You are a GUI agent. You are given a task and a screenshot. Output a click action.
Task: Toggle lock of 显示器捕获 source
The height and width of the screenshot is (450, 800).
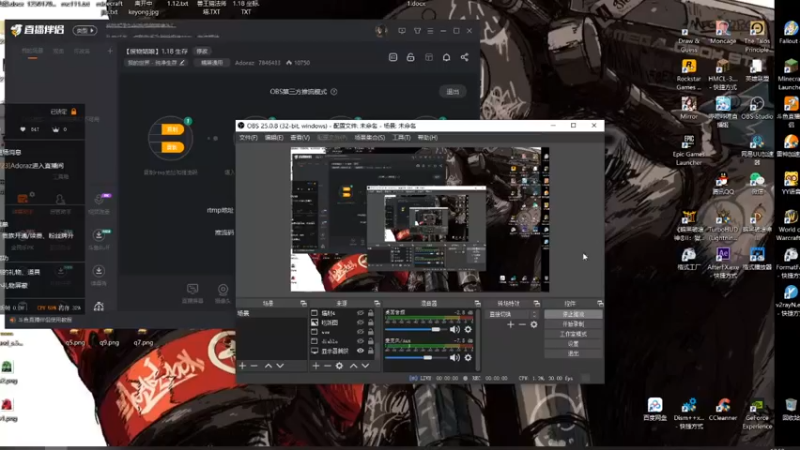coord(371,351)
